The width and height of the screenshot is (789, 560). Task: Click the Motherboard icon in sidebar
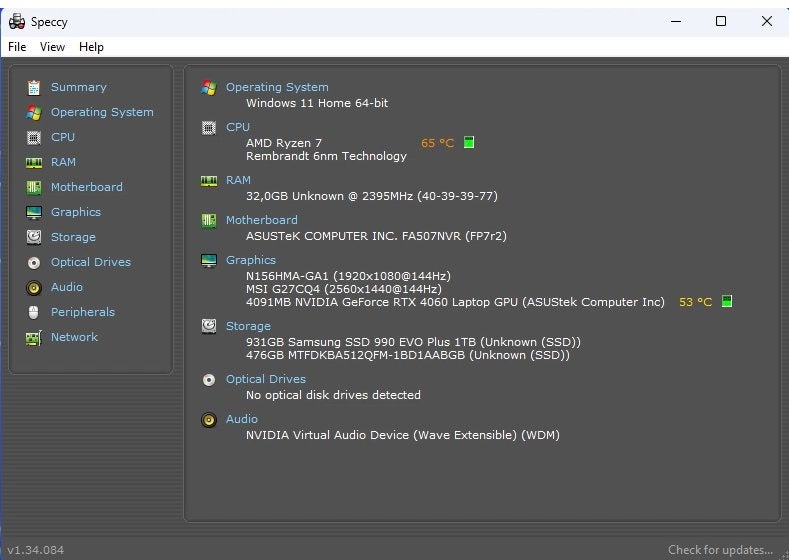[x=34, y=188]
